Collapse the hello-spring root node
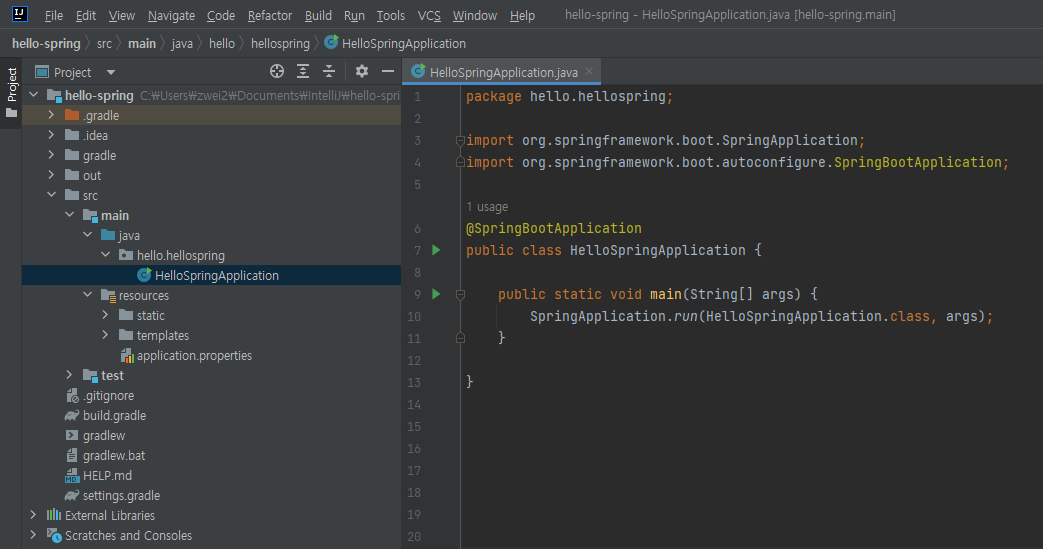 pyautogui.click(x=34, y=95)
